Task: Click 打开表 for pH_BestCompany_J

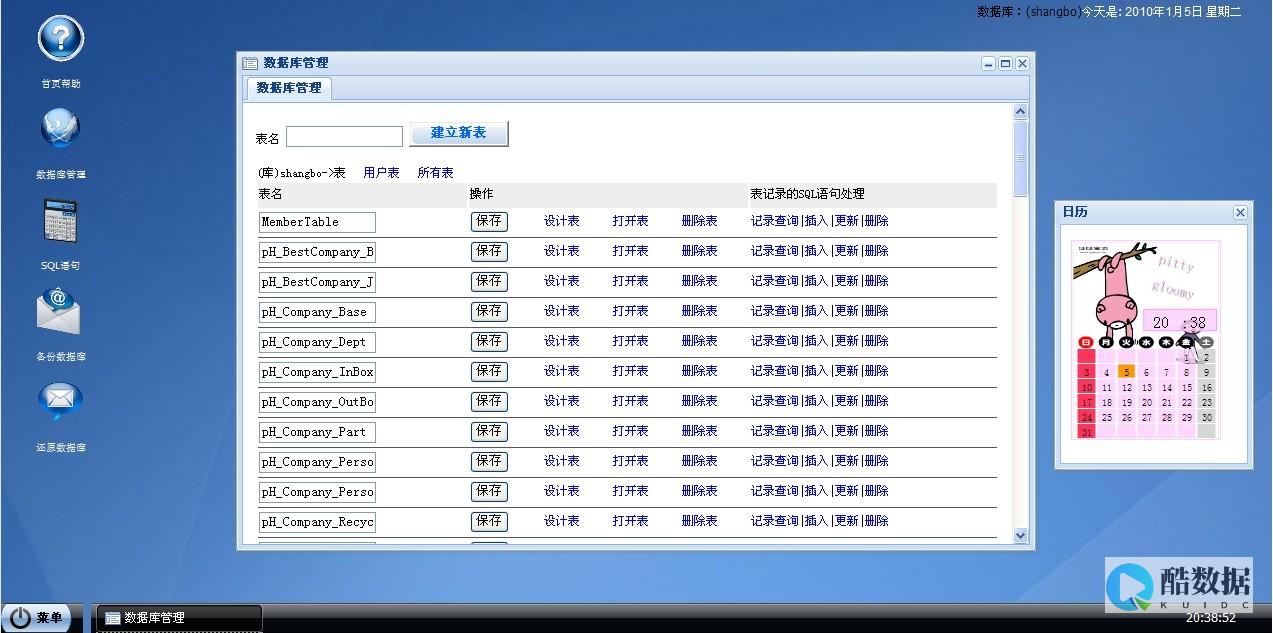Action: pos(631,281)
